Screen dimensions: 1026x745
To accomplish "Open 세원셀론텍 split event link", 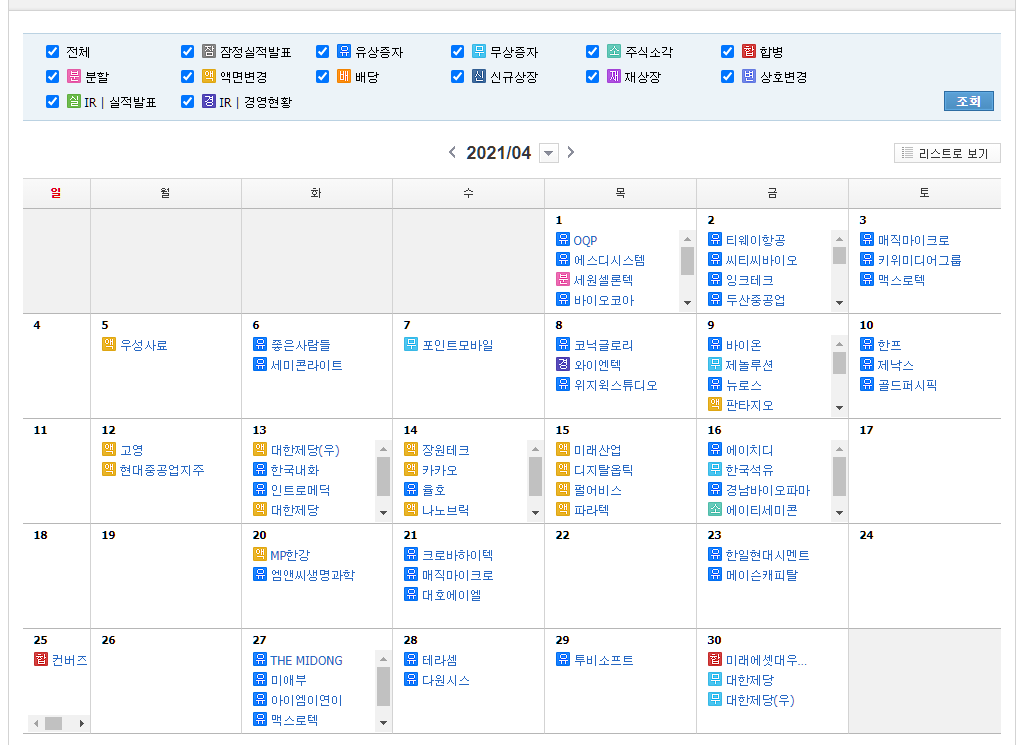I will [x=603, y=280].
